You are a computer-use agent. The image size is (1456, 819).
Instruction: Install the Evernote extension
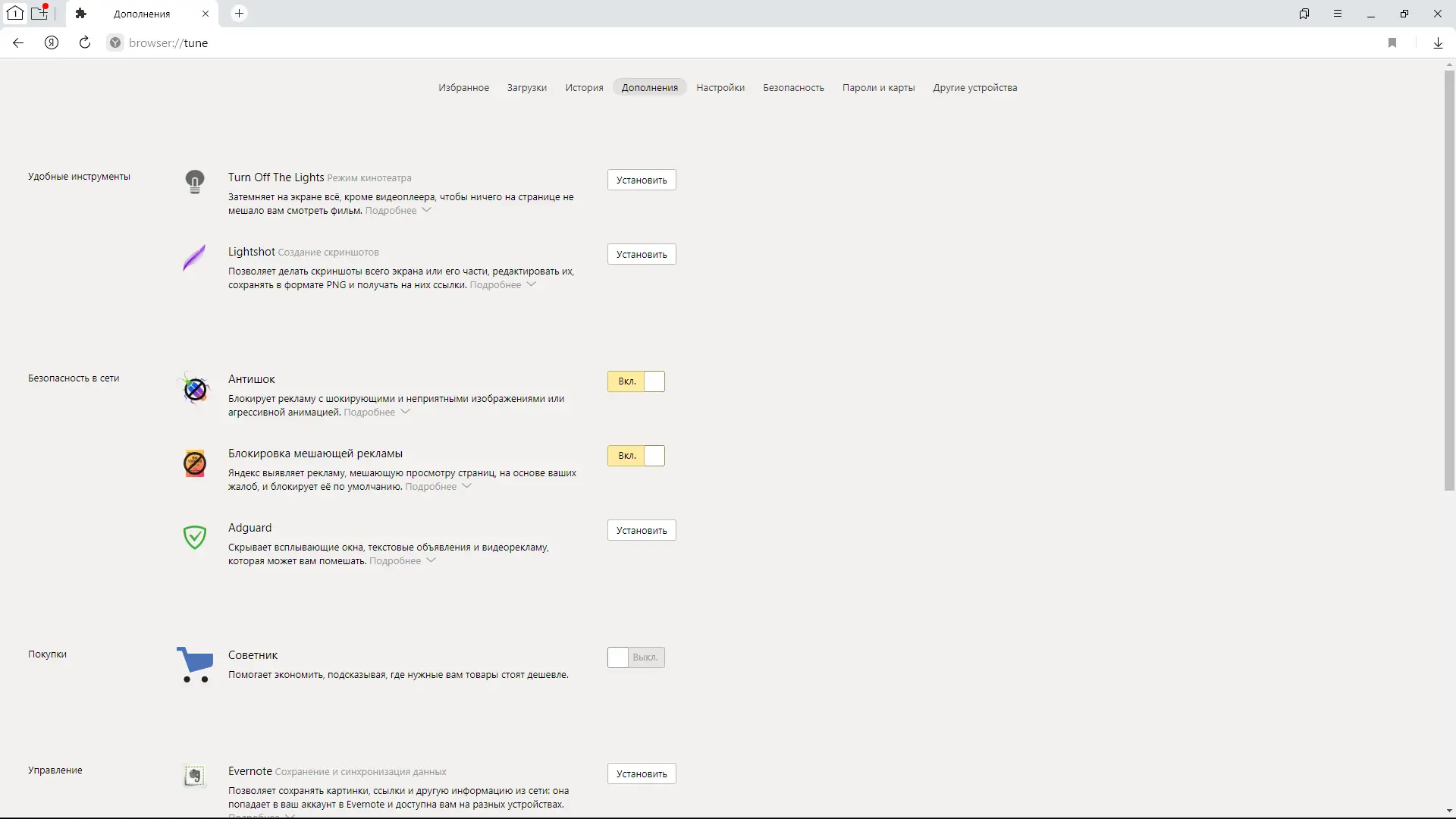pos(641,773)
